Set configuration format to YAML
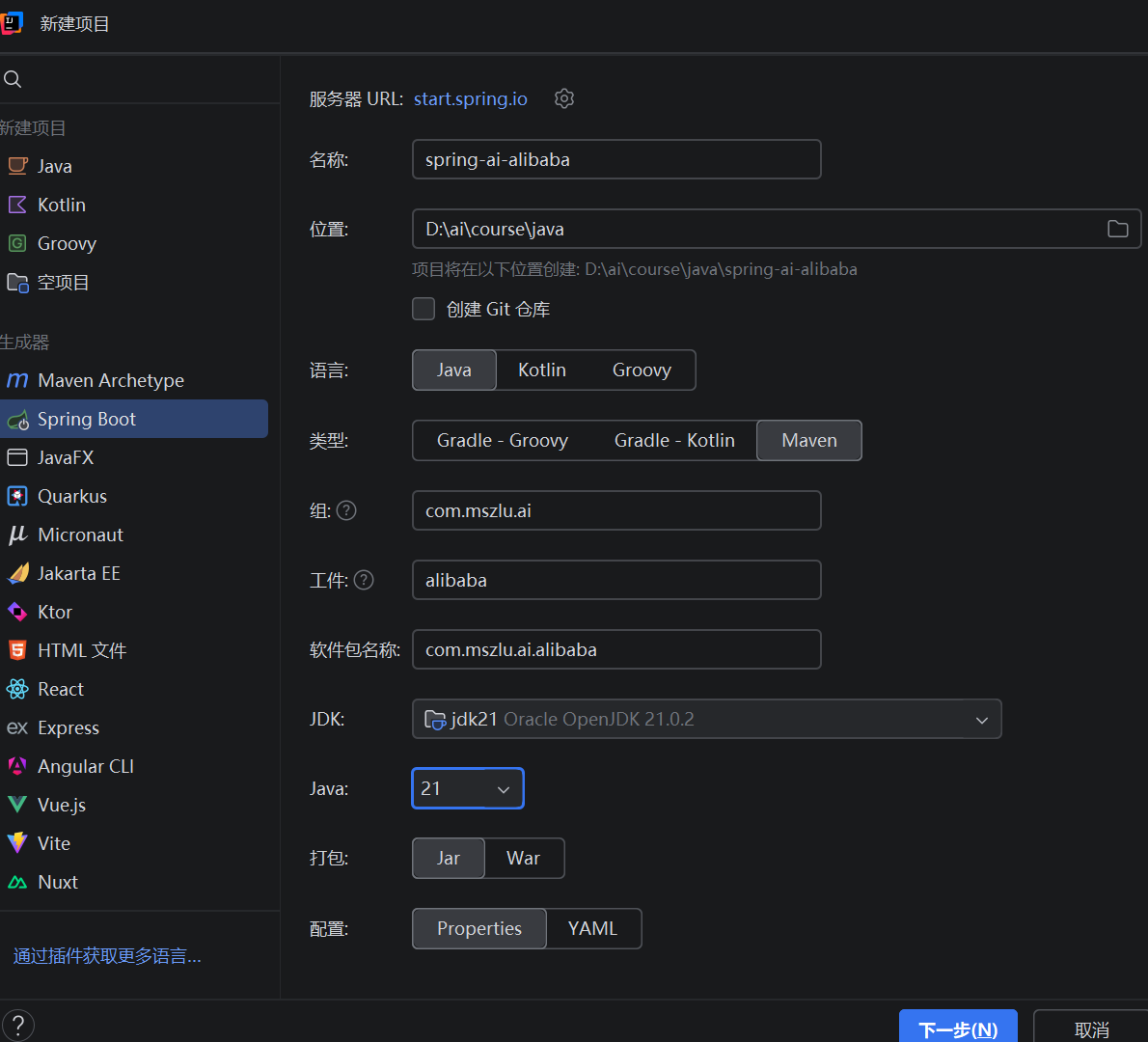The width and height of the screenshot is (1148, 1042). (x=592, y=928)
